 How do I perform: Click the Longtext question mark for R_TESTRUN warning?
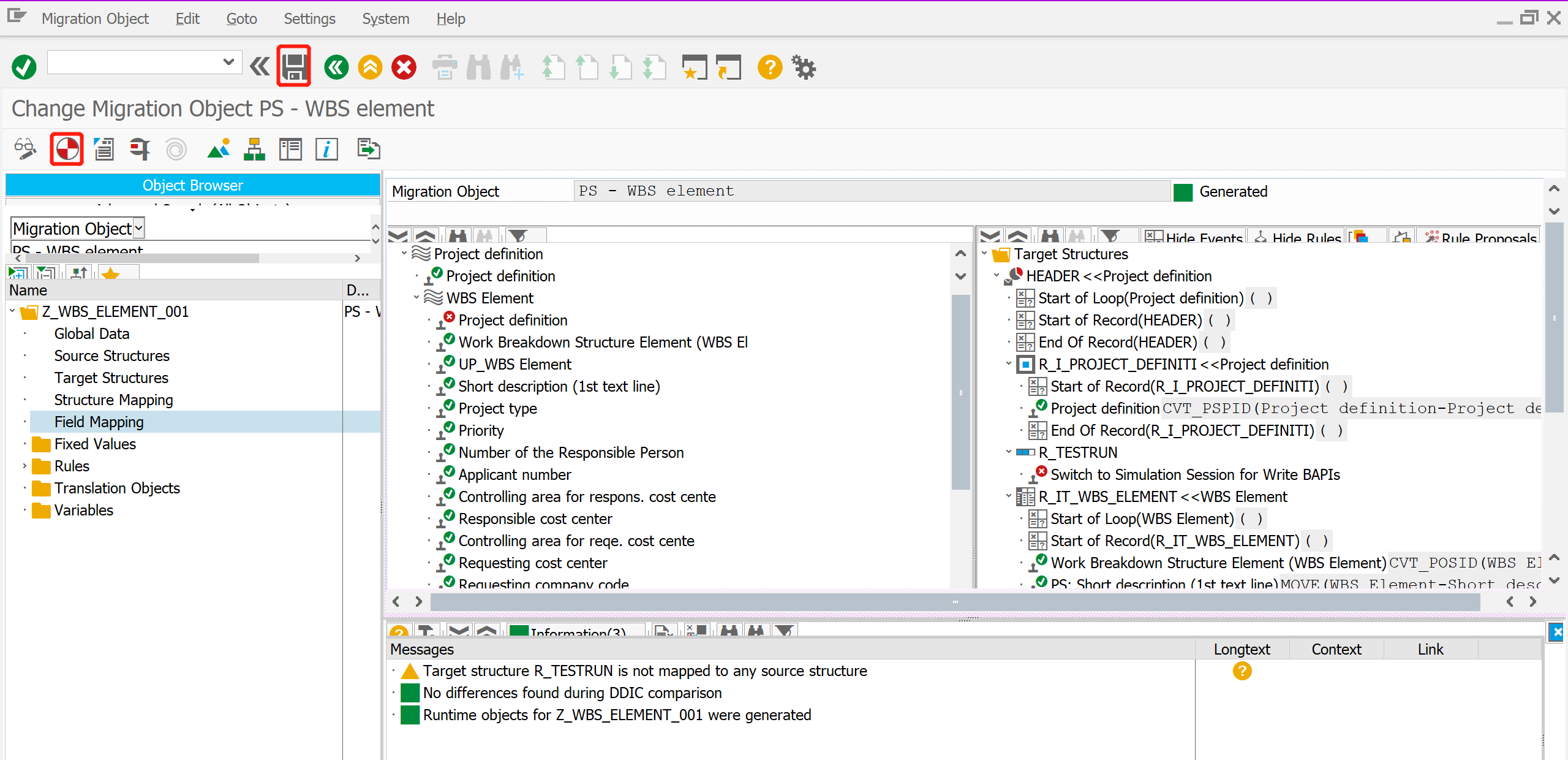[x=1242, y=671]
